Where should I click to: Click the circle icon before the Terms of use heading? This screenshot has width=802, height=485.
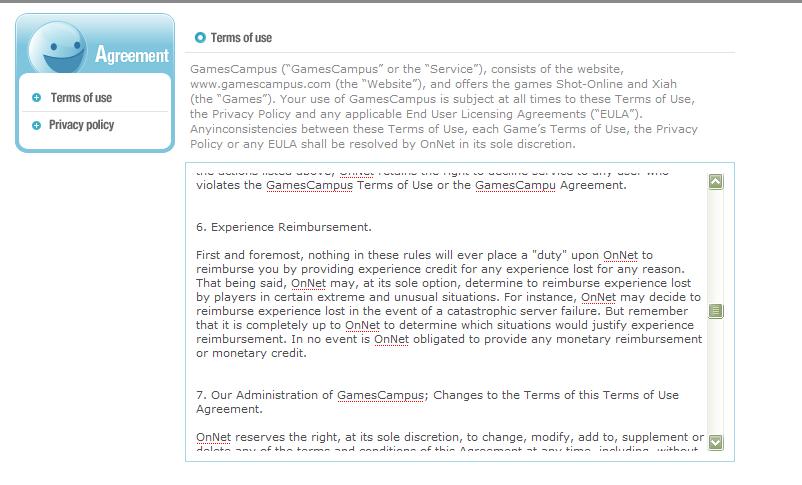(x=200, y=38)
